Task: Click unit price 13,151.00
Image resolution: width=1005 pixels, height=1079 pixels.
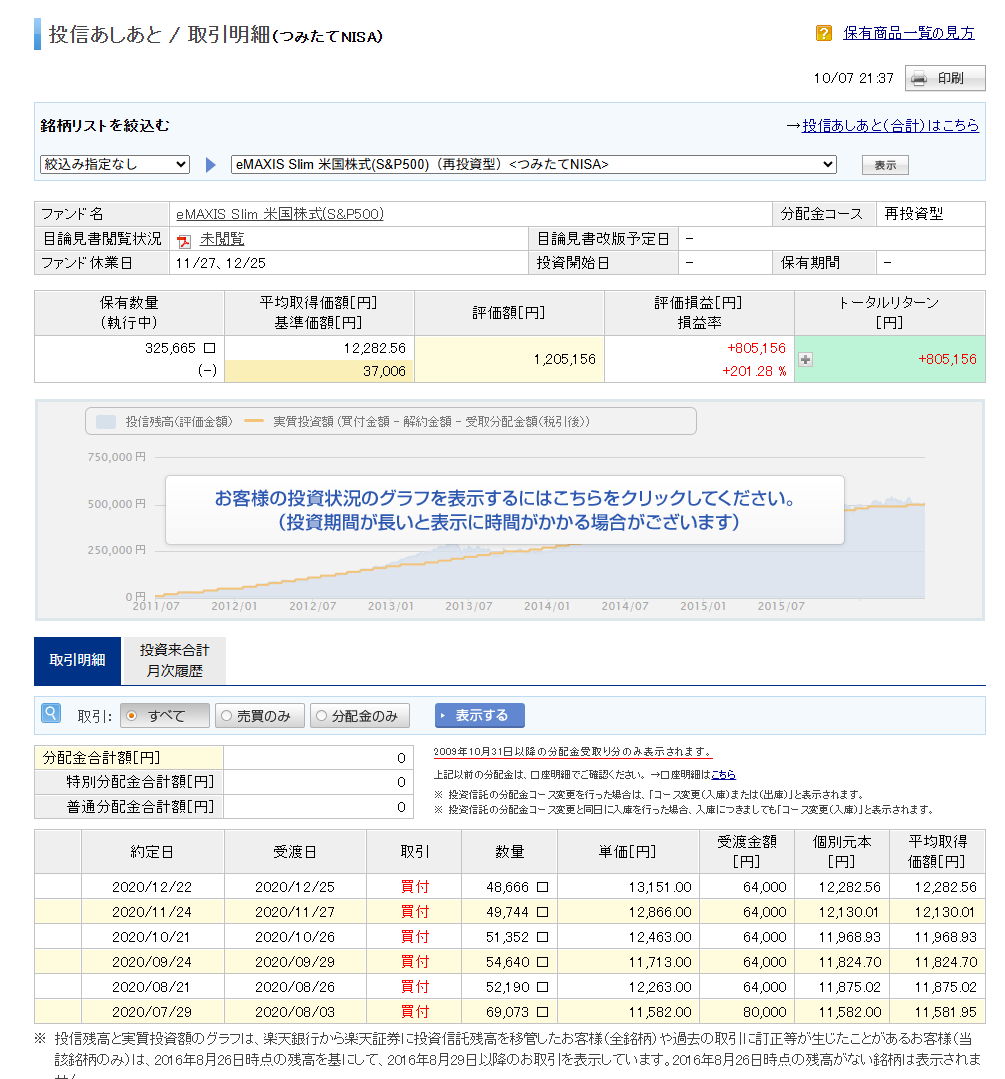Action: [660, 887]
